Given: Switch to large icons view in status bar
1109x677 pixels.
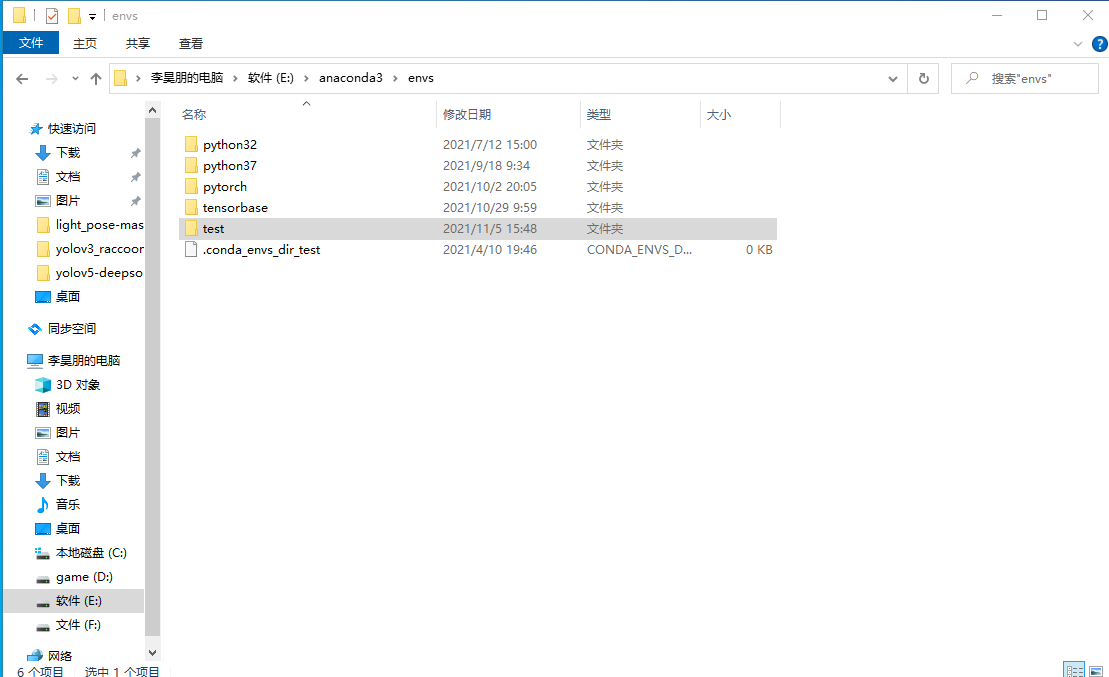Looking at the screenshot, I should click(x=1096, y=670).
